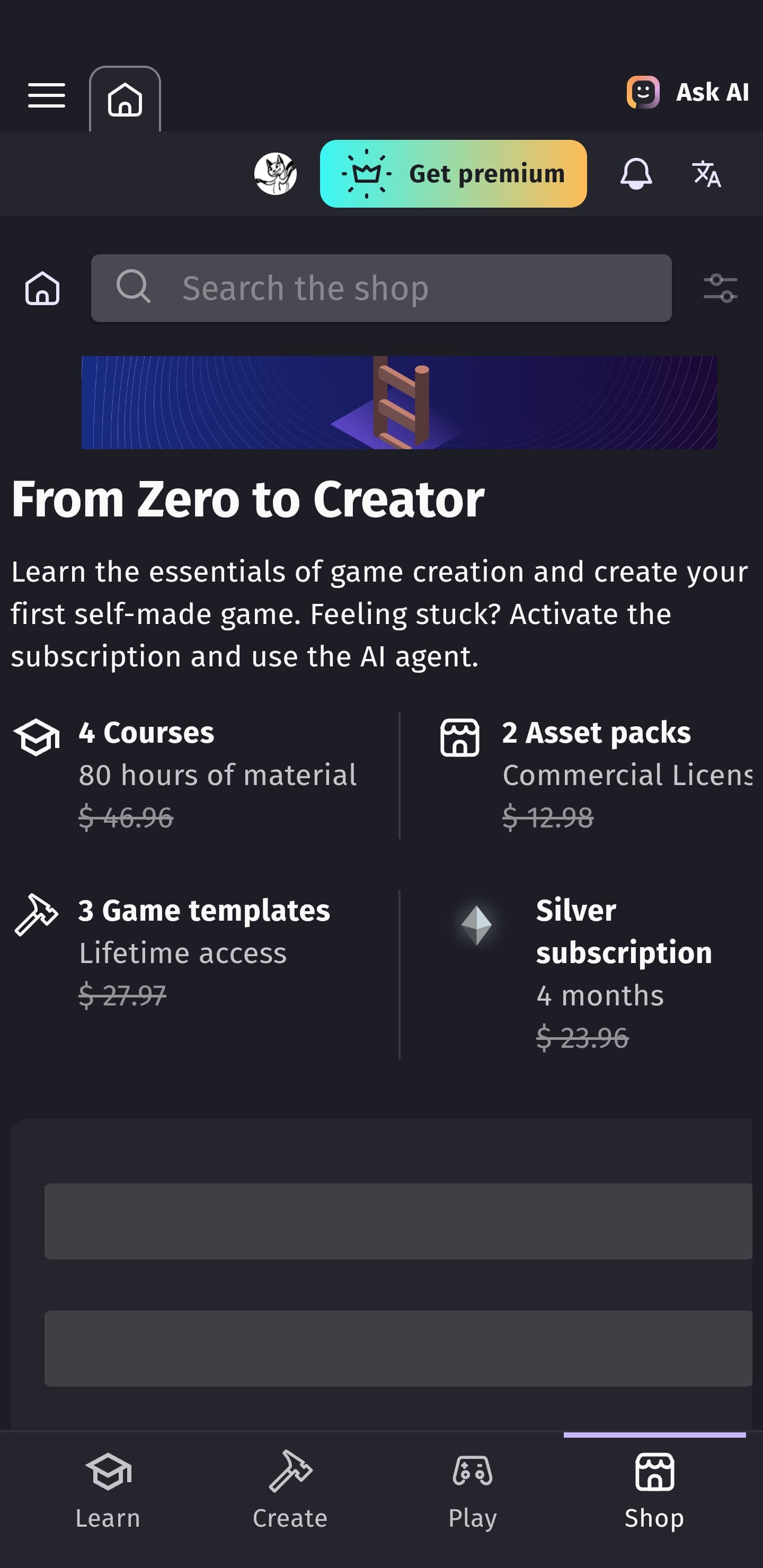Select the home tab at top
The width and height of the screenshot is (763, 1568).
coord(125,99)
